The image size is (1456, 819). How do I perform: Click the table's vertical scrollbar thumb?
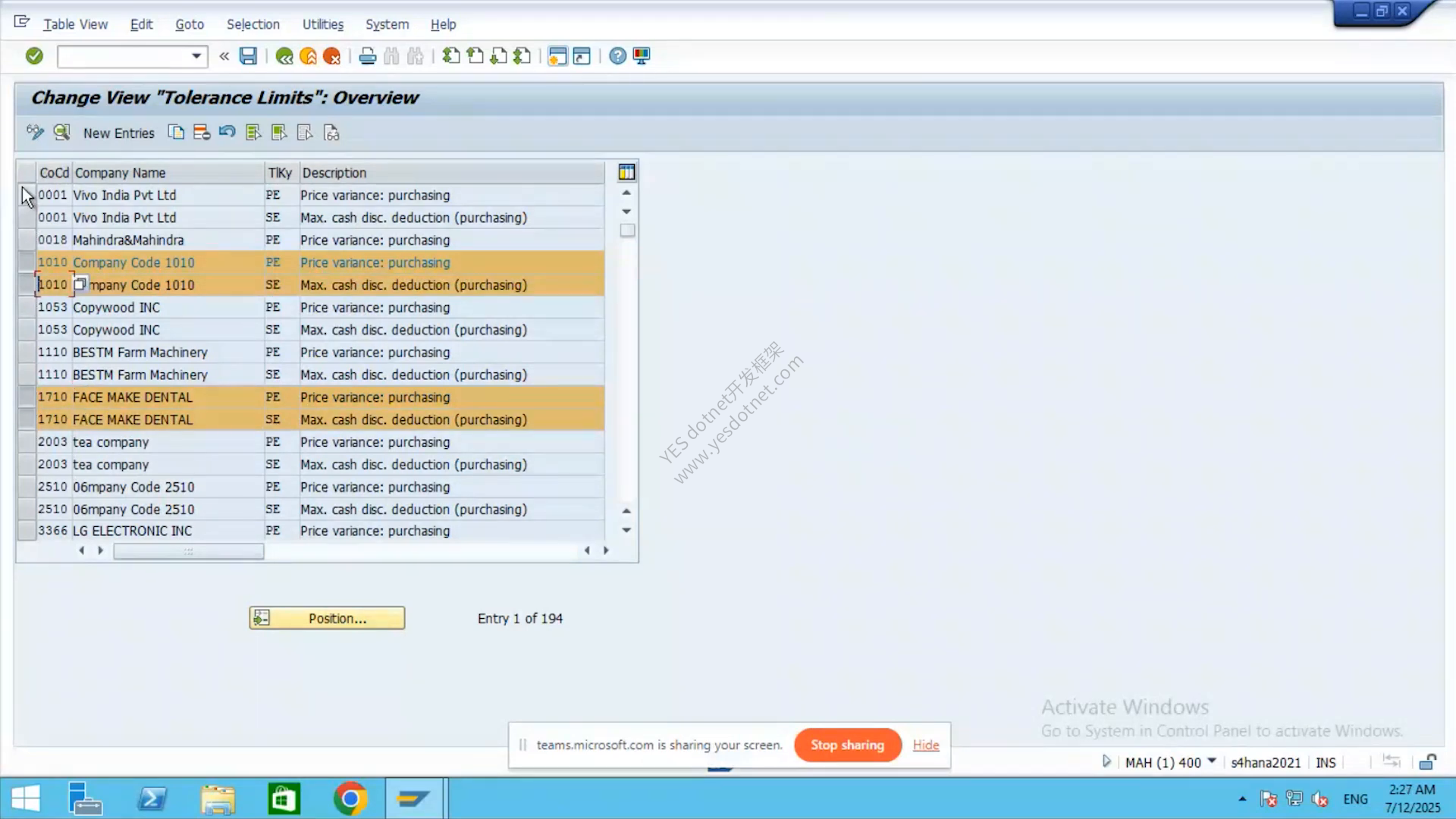click(x=627, y=231)
